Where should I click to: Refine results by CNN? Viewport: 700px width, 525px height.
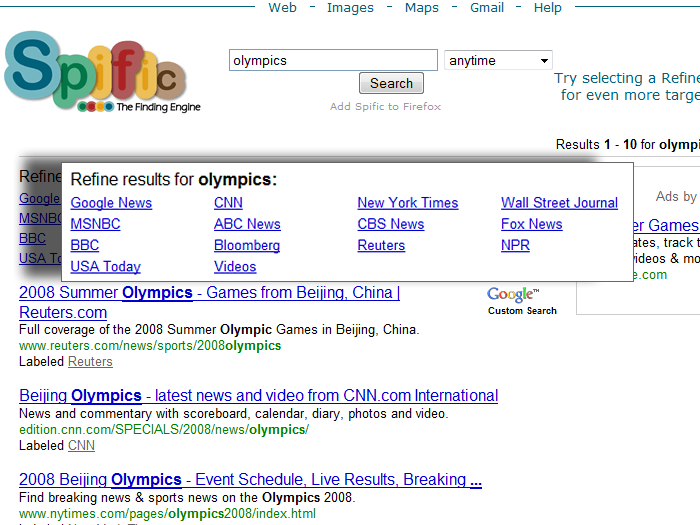point(228,203)
